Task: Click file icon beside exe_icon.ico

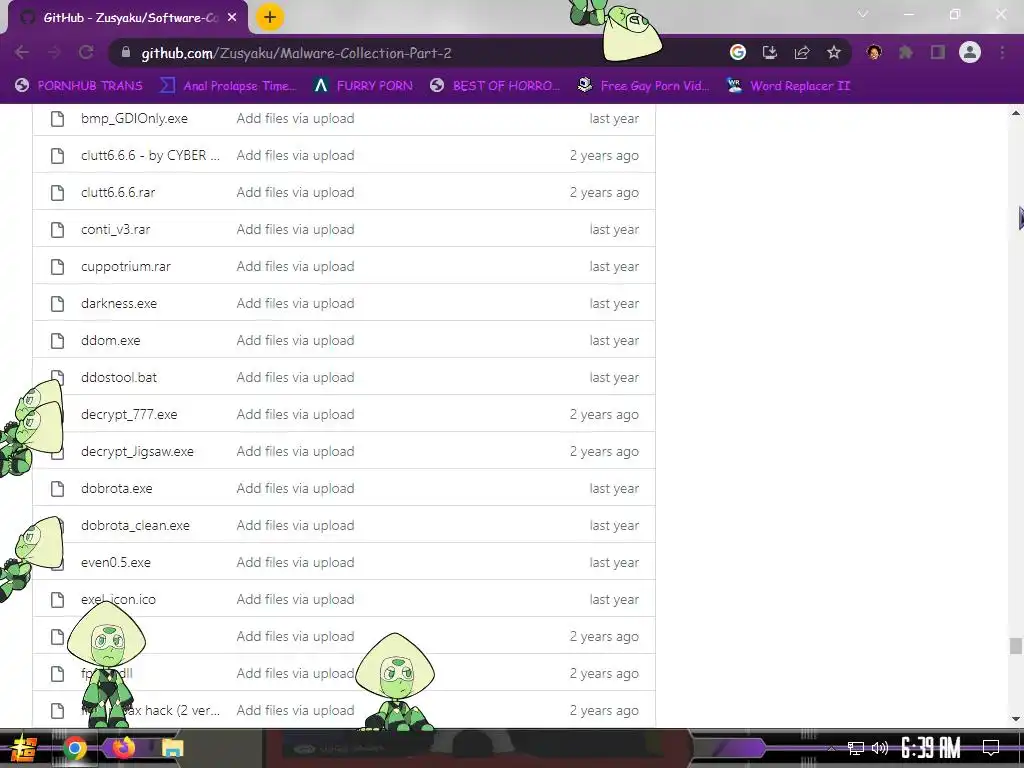Action: pos(57,600)
